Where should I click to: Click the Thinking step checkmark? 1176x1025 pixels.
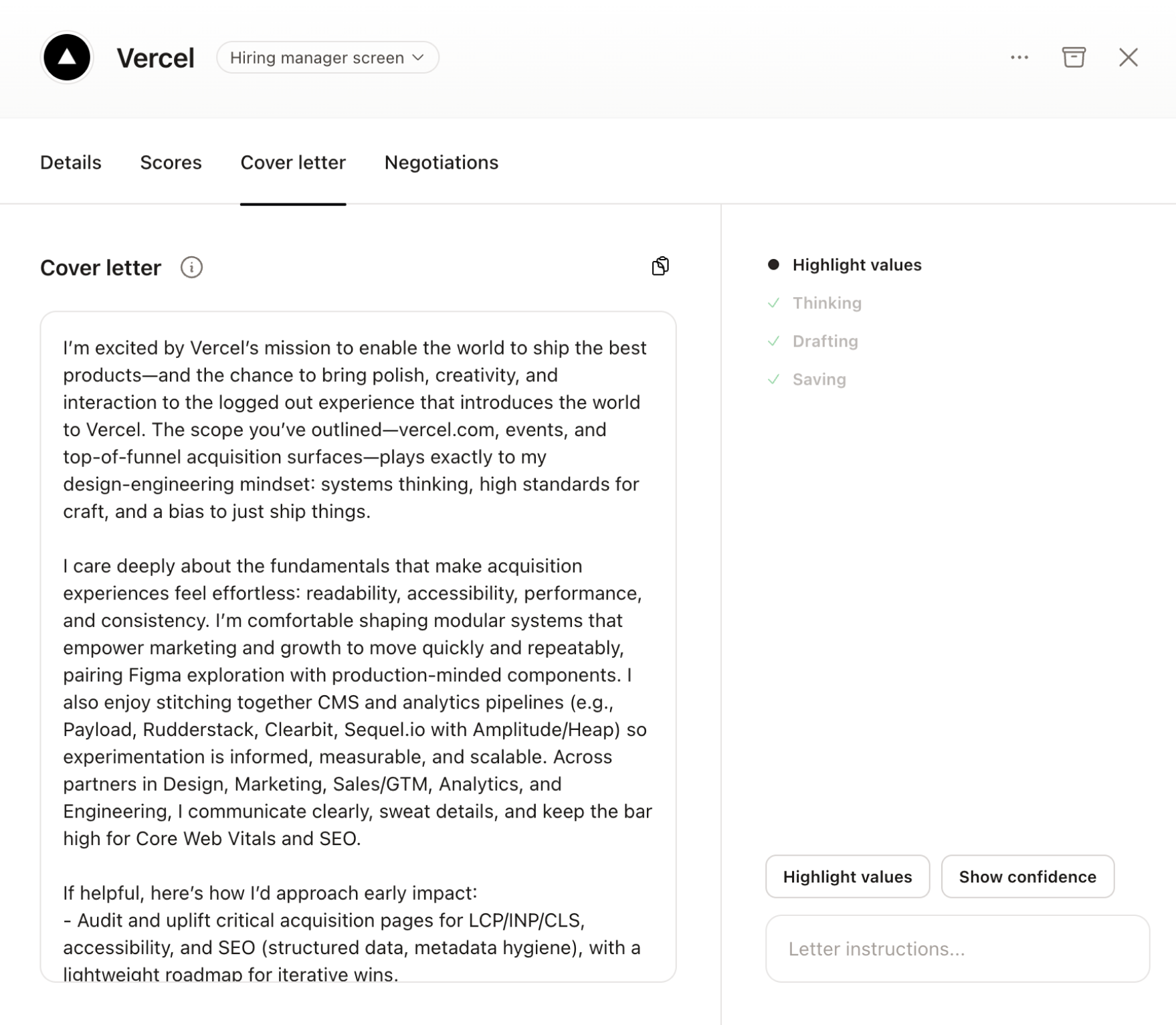pos(773,303)
